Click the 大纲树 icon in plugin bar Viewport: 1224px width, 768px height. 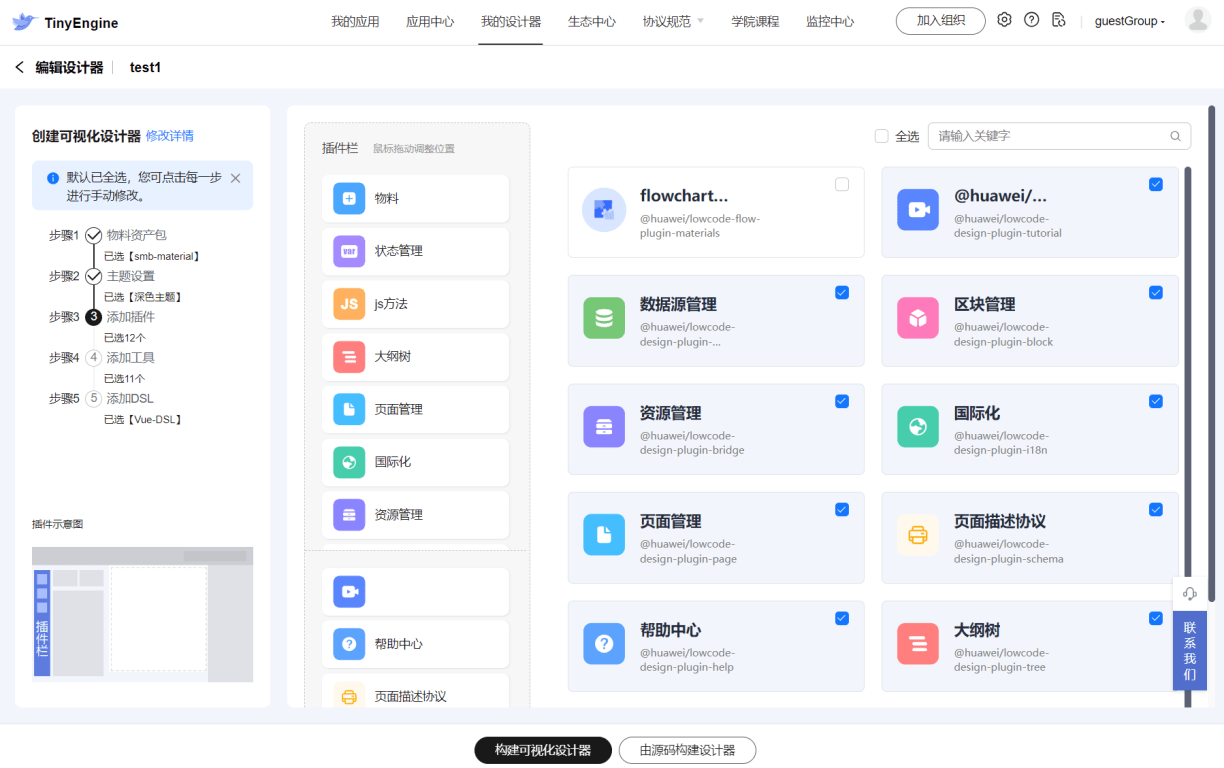click(x=349, y=357)
